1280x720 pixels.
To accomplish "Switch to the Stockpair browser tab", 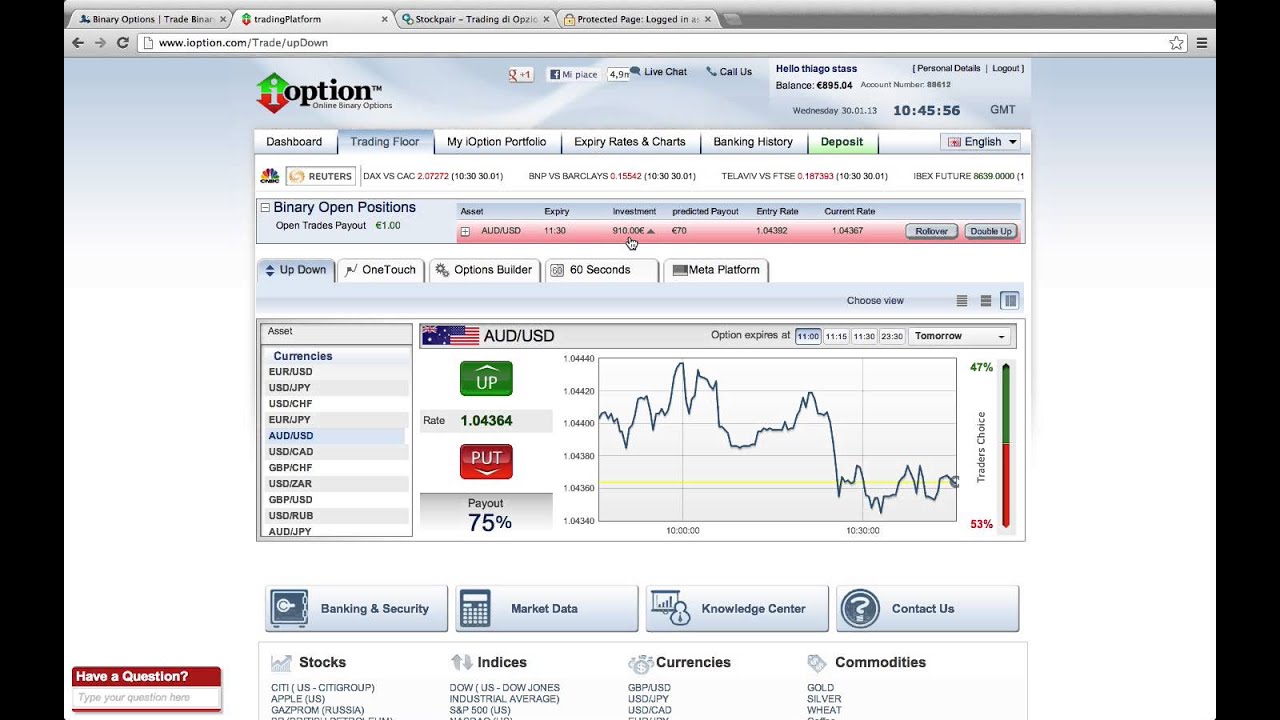I will coord(474,19).
